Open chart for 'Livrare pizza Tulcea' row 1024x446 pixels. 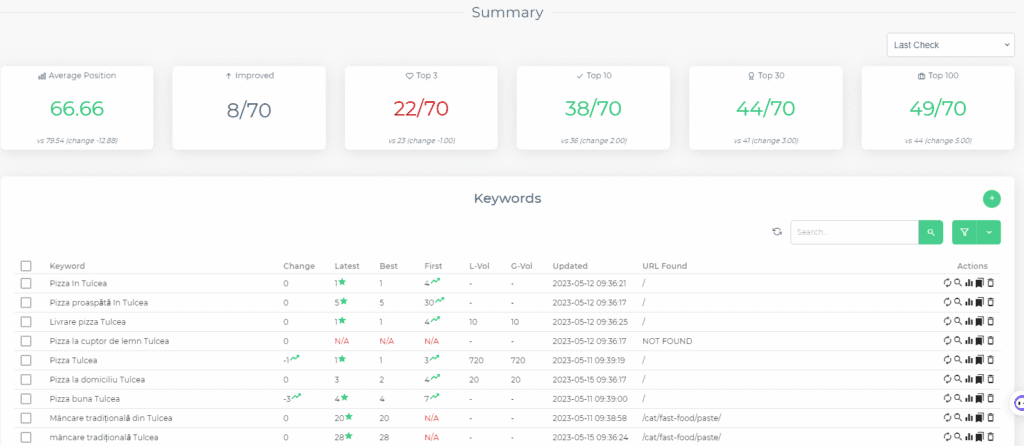(969, 321)
